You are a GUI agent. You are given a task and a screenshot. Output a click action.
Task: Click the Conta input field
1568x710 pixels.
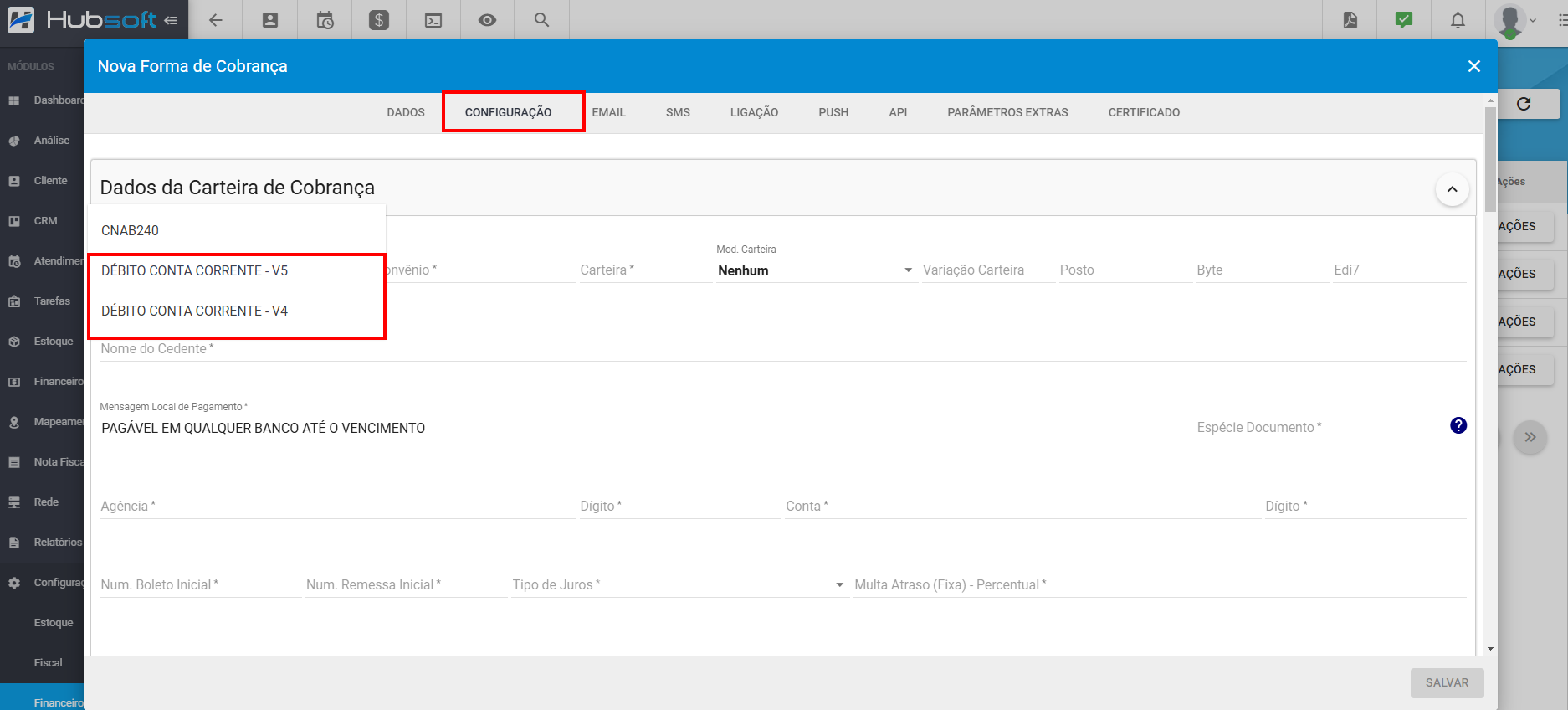click(1022, 507)
